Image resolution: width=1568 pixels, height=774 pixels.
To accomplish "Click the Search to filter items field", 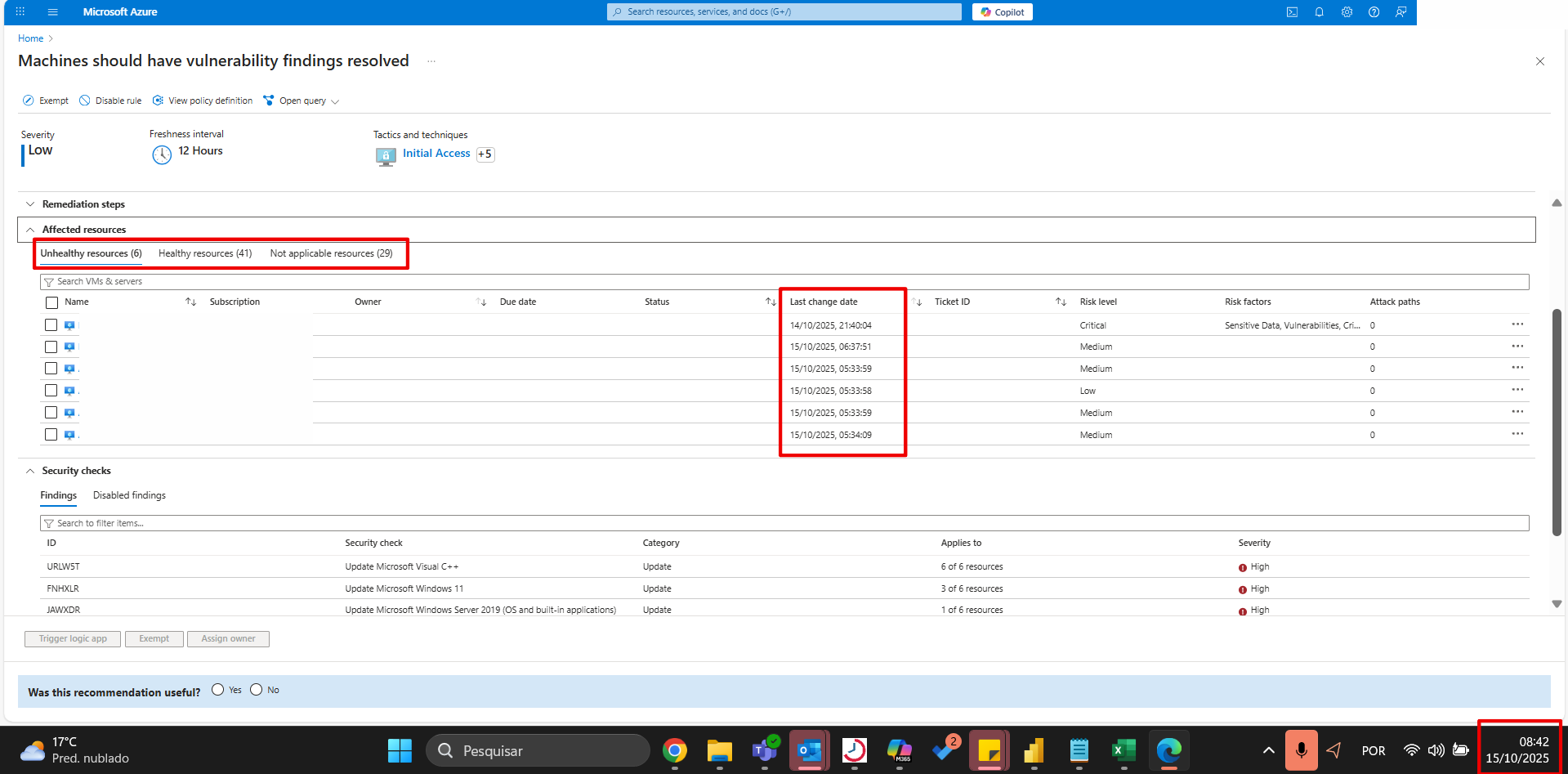I will (x=784, y=523).
